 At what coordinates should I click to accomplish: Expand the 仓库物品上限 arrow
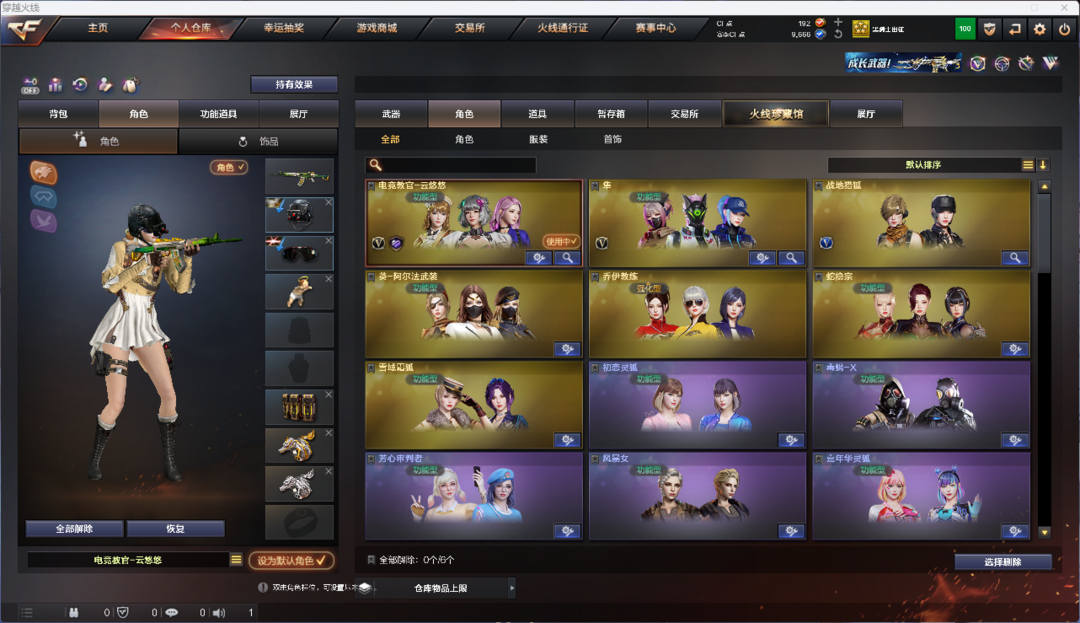(512, 588)
